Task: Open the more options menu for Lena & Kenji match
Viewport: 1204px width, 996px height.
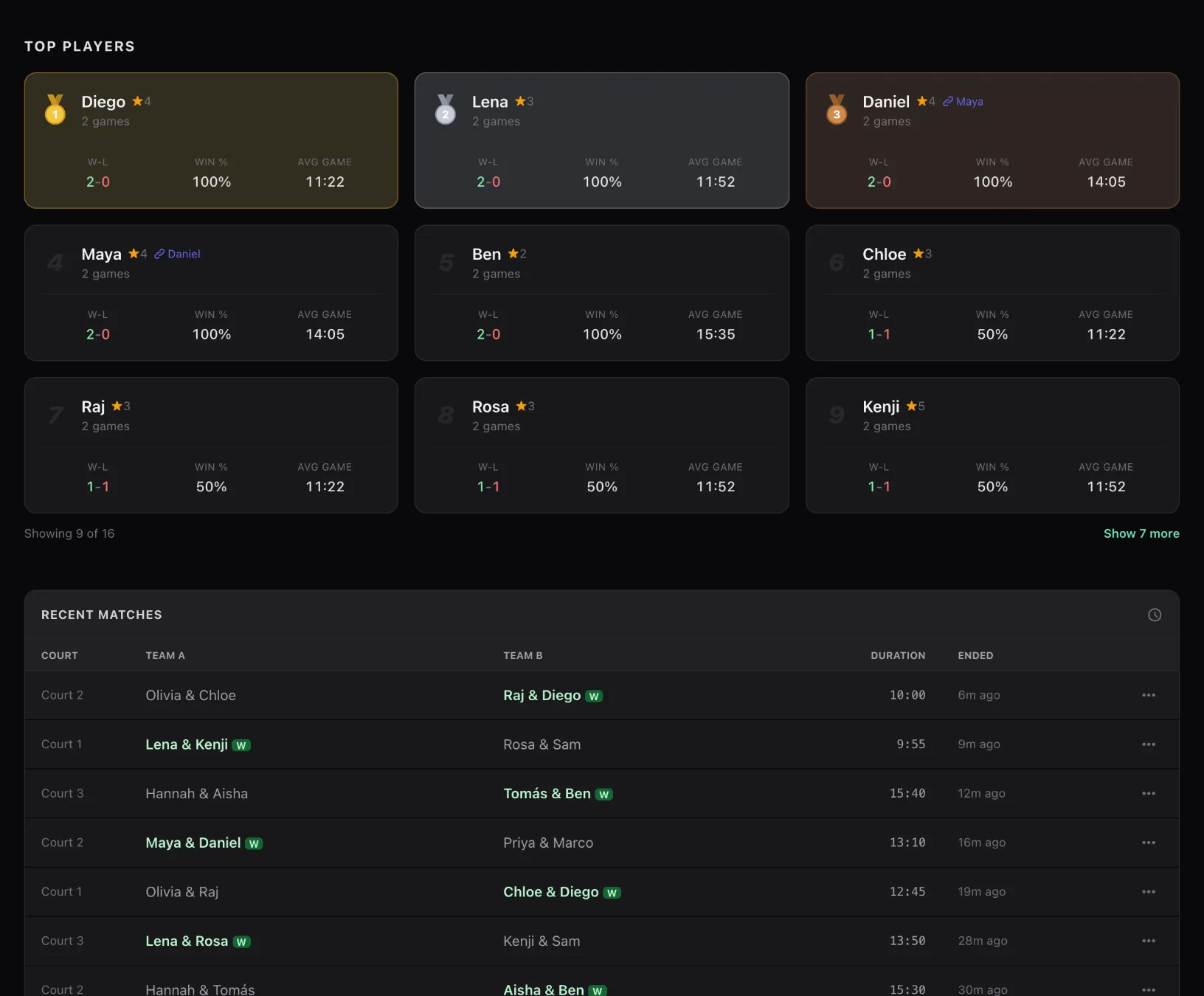Action: (1149, 744)
